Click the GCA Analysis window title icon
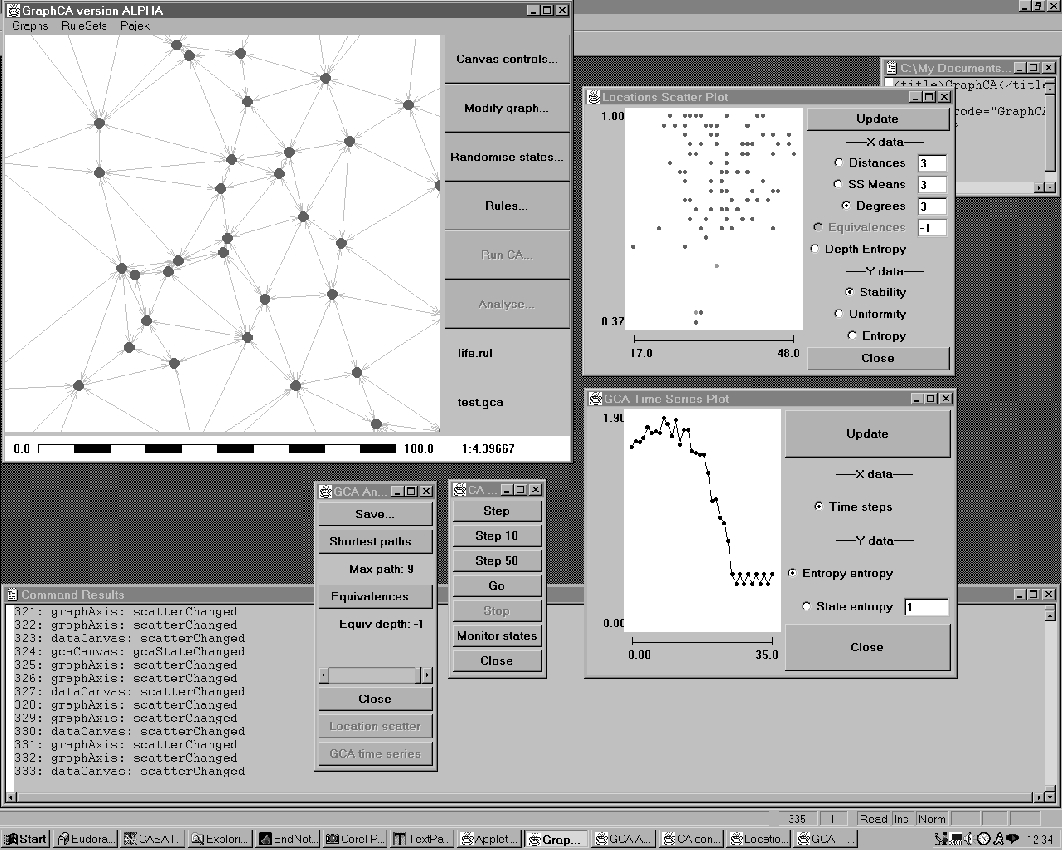1062x850 pixels. [x=323, y=491]
